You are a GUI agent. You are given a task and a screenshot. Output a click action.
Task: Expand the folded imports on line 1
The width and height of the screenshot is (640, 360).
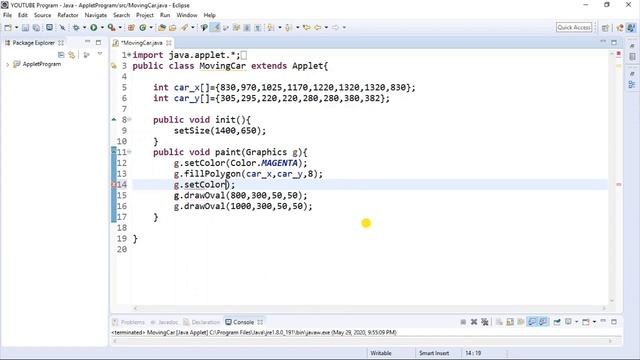click(x=129, y=55)
